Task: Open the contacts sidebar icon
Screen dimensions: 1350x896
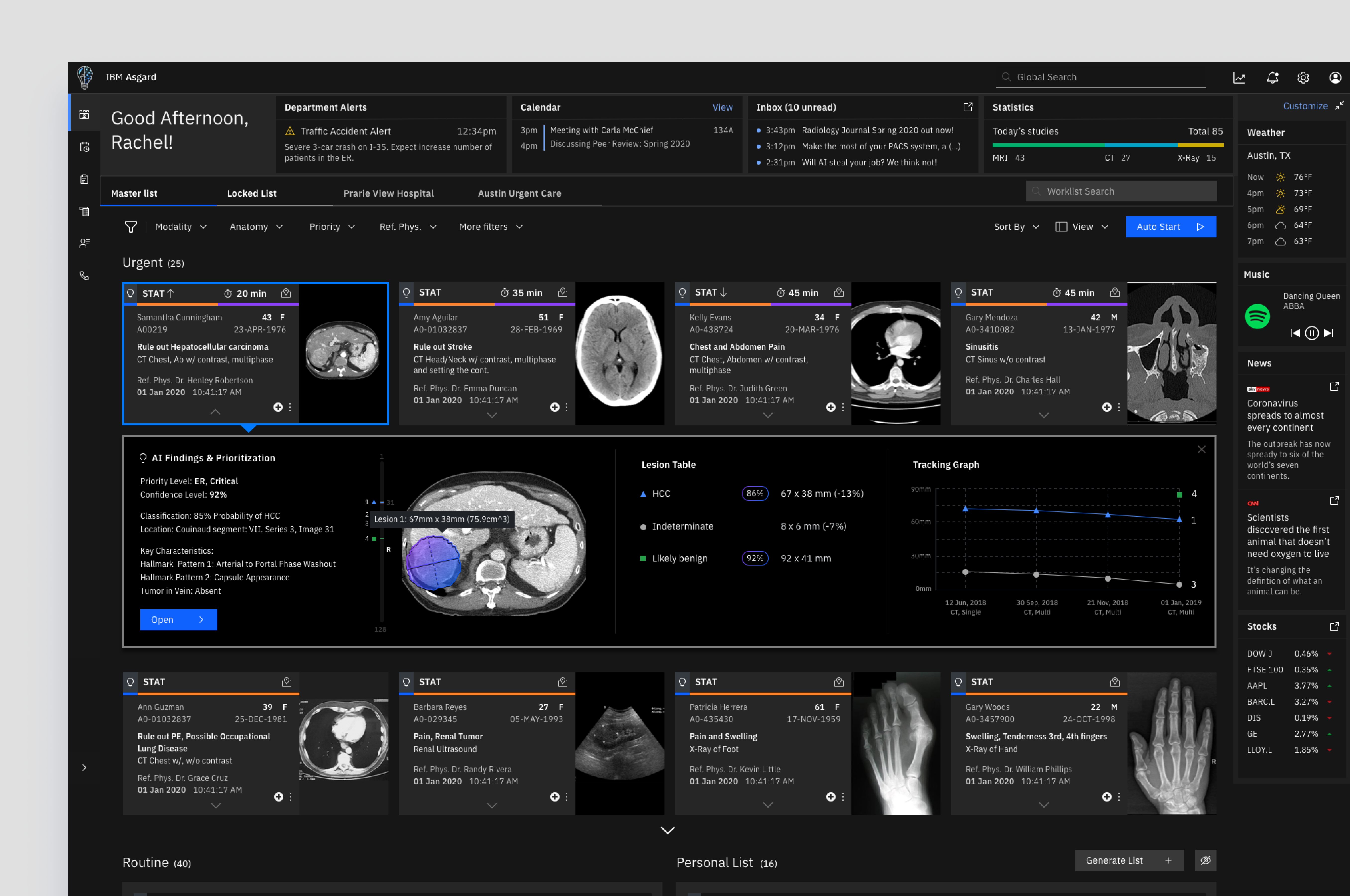Action: 85,243
